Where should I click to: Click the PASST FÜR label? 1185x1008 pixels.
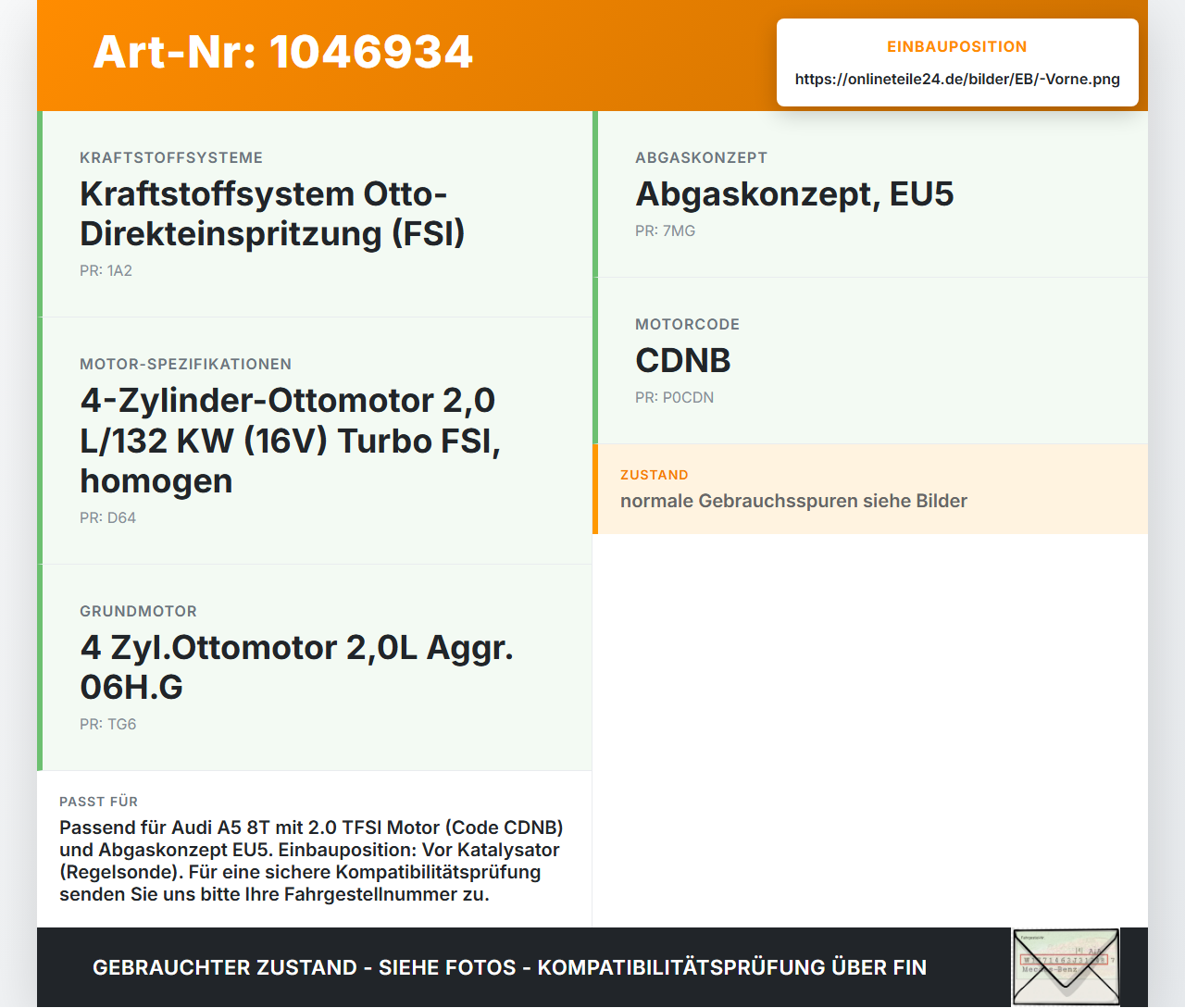coord(98,802)
